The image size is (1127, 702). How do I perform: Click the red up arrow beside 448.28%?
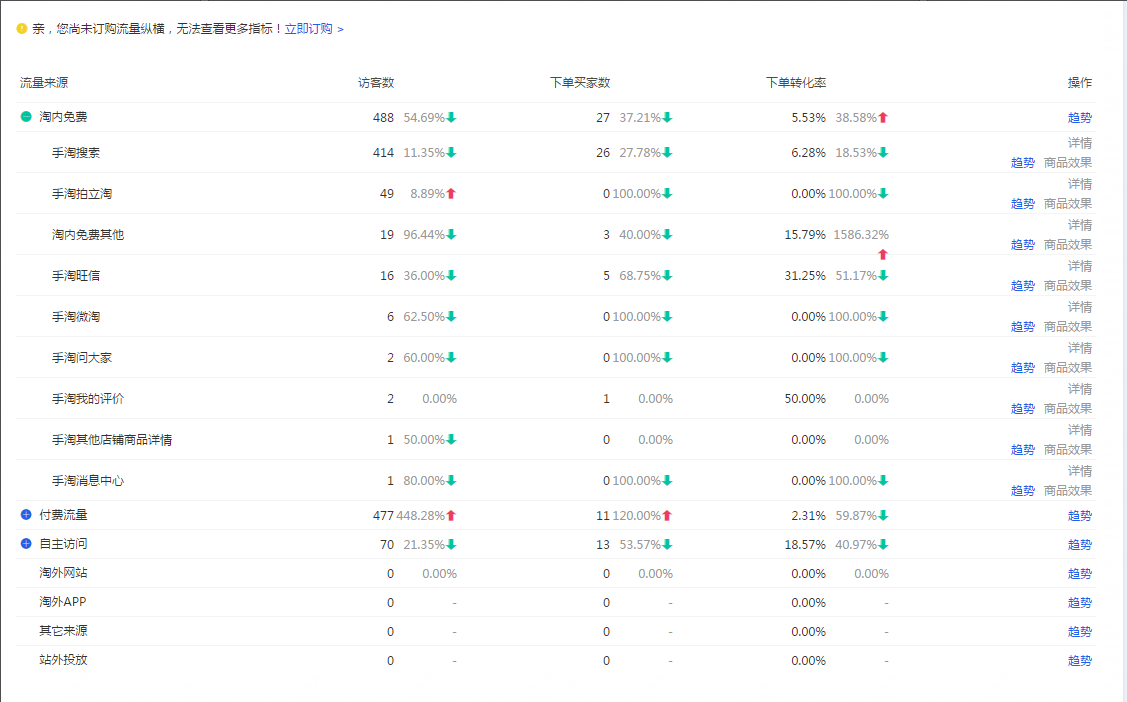[x=451, y=515]
